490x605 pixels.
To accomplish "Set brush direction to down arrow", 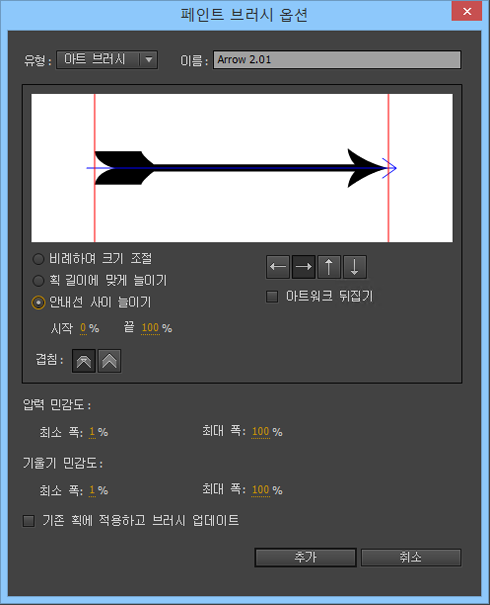I will (x=355, y=267).
